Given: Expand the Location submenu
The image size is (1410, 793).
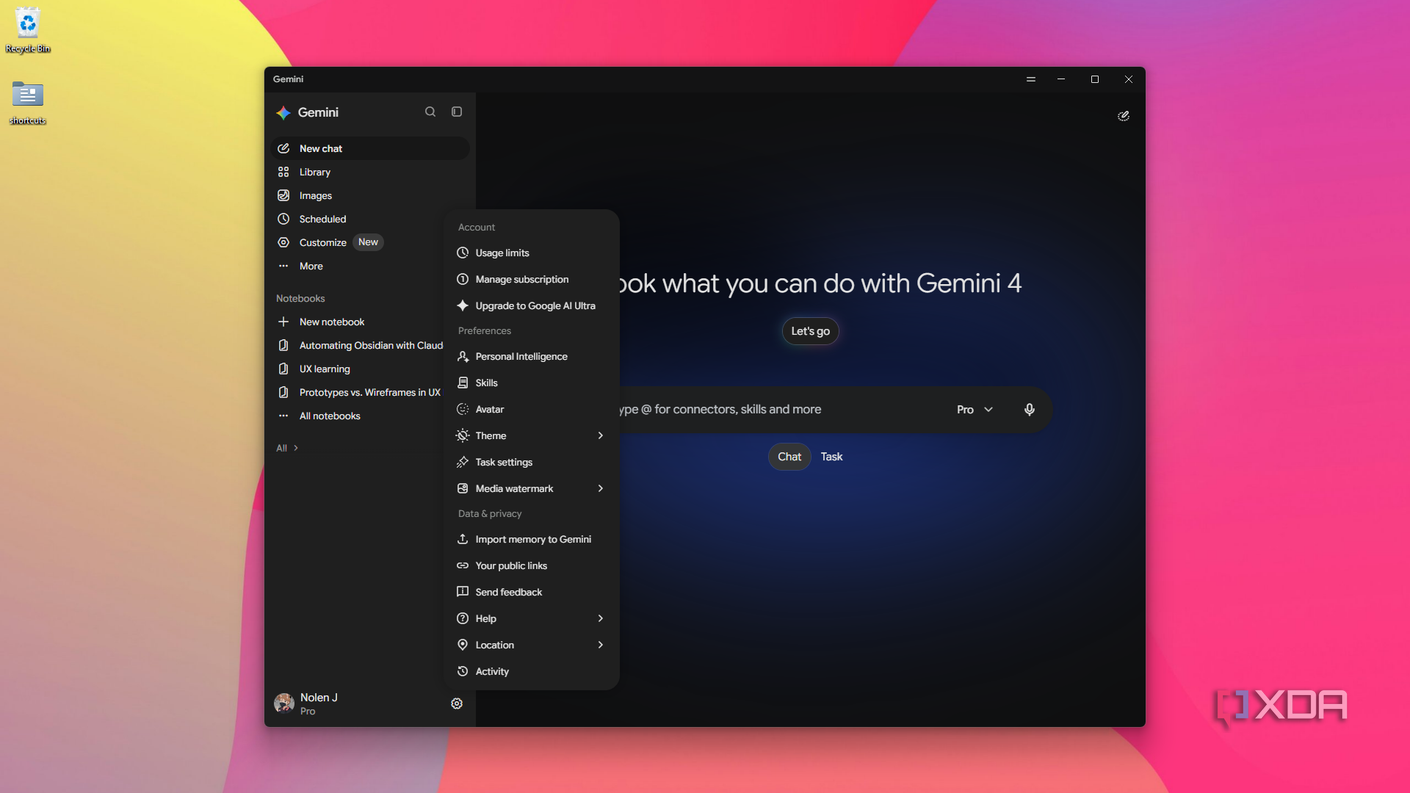Looking at the screenshot, I should (x=532, y=645).
